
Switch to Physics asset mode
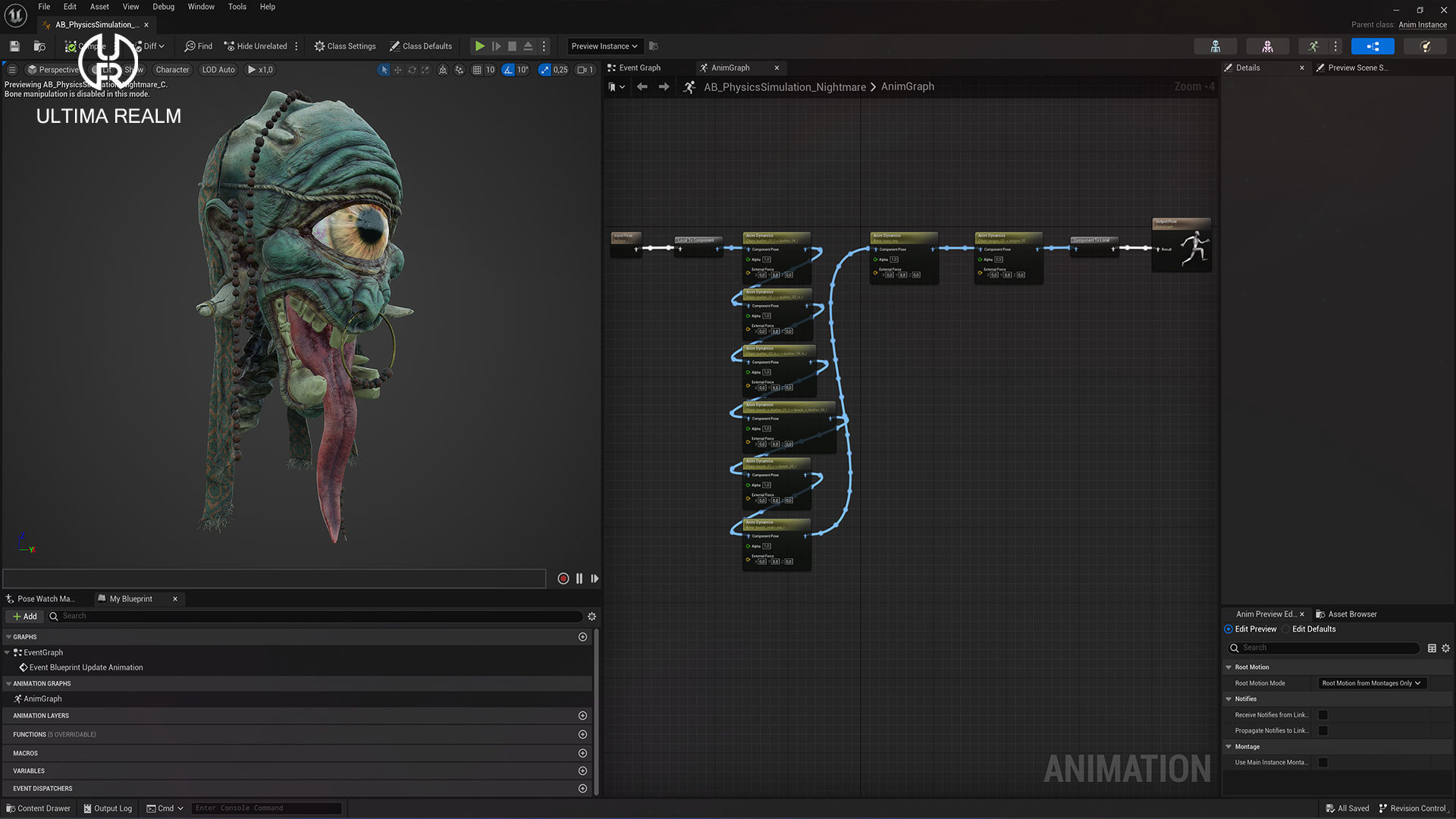coord(1425,46)
